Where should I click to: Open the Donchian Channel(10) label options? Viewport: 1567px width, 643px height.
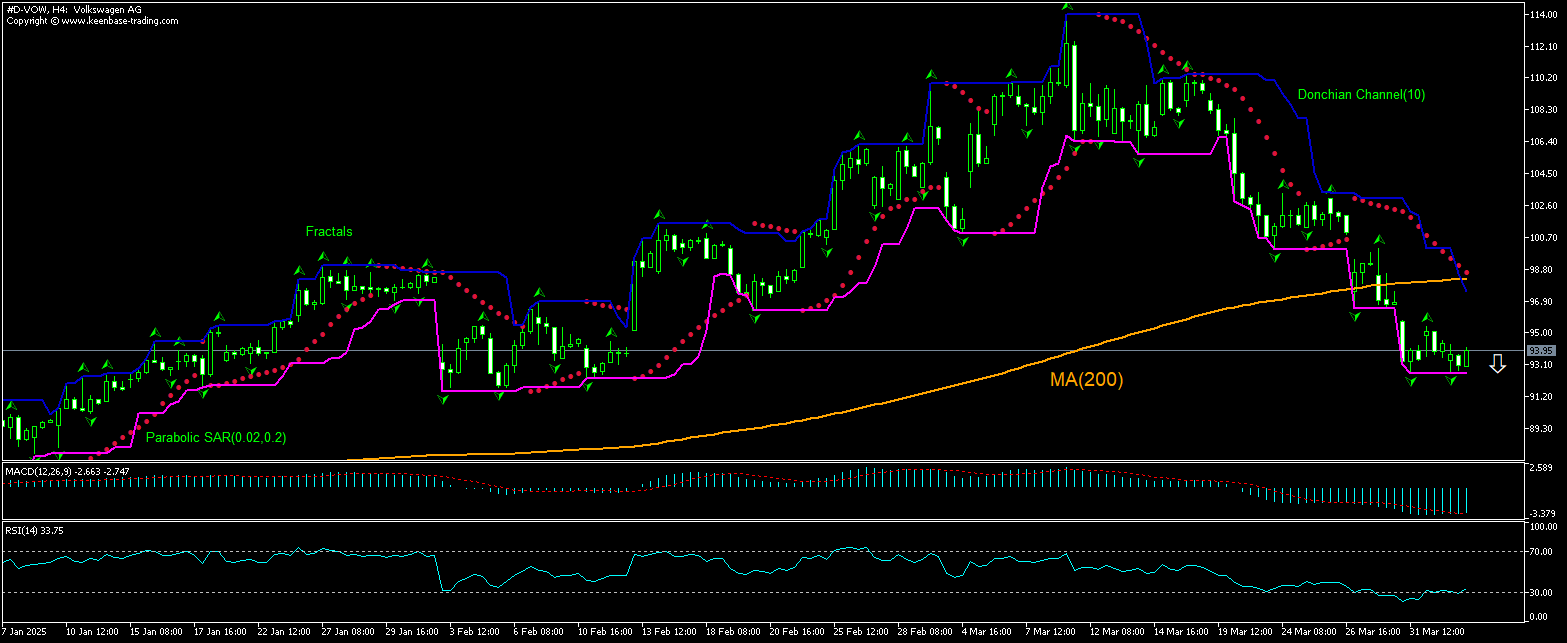[1363, 94]
